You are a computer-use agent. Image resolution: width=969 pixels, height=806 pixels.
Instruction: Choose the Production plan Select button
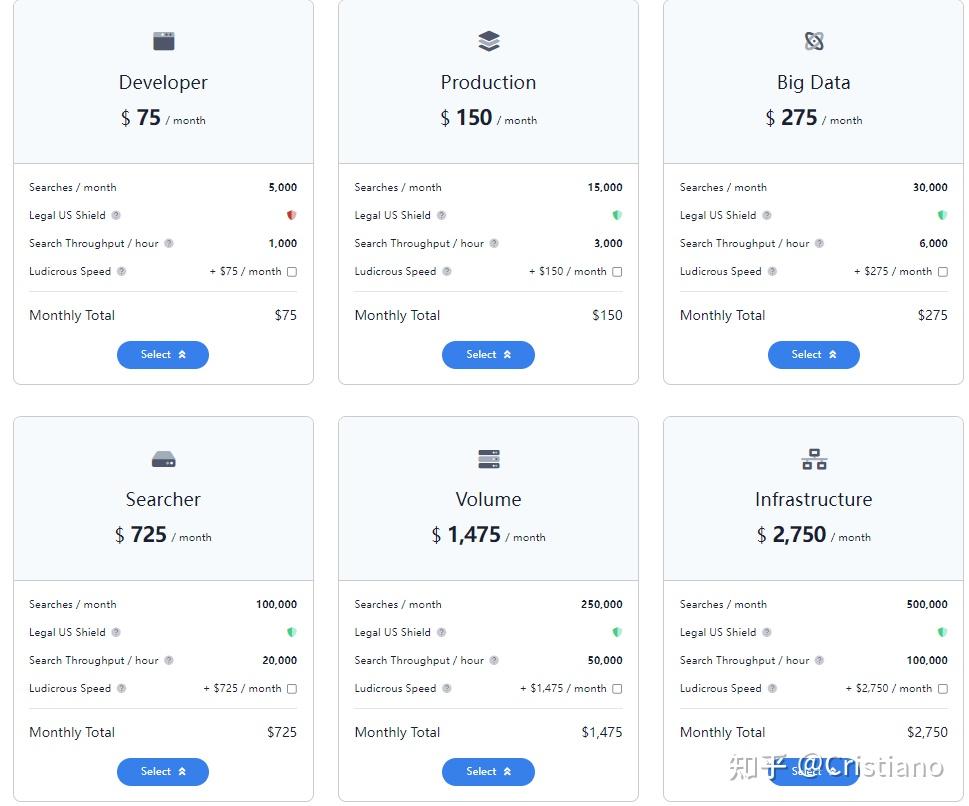(x=488, y=355)
